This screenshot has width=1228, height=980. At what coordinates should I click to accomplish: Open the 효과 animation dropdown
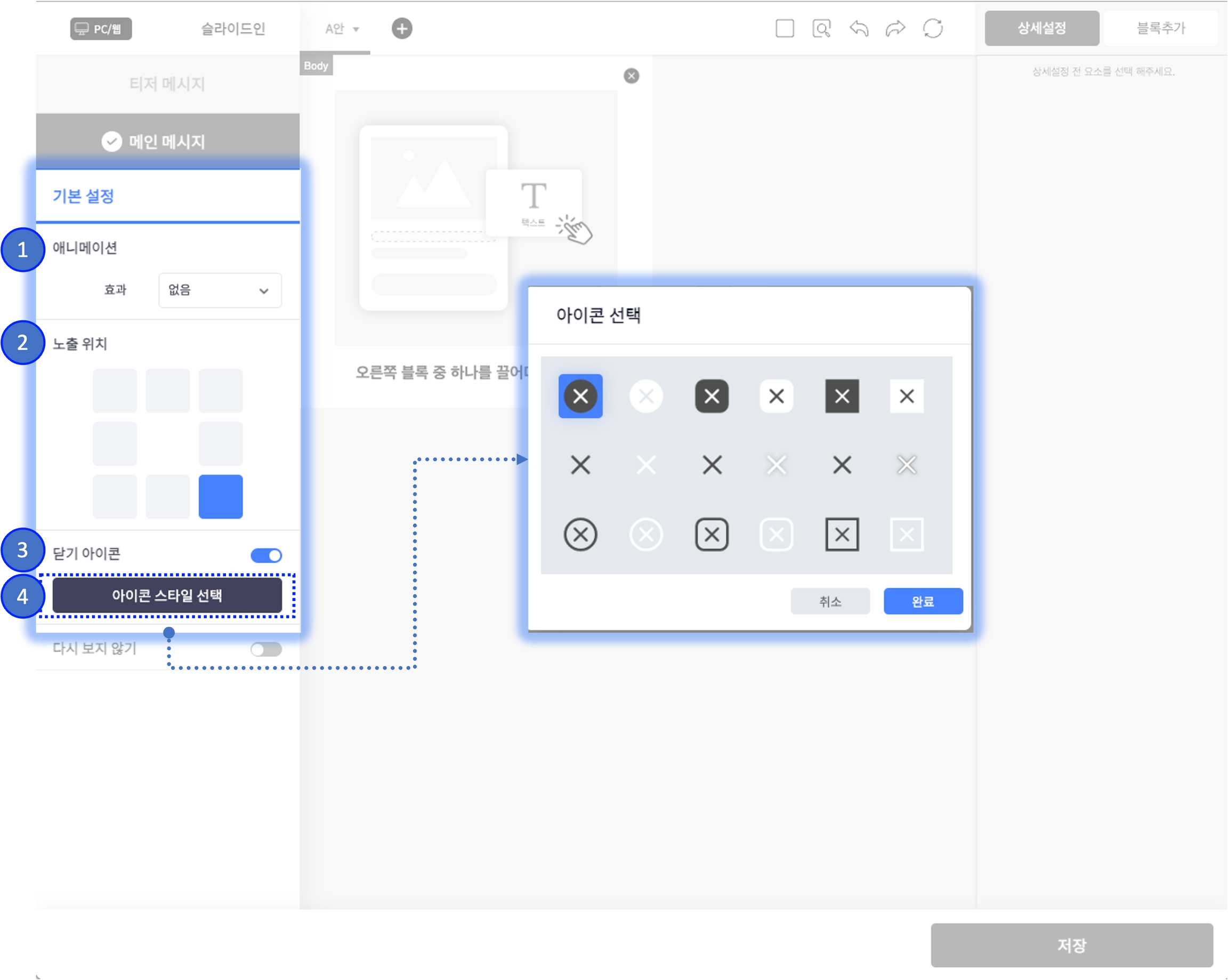click(x=220, y=290)
